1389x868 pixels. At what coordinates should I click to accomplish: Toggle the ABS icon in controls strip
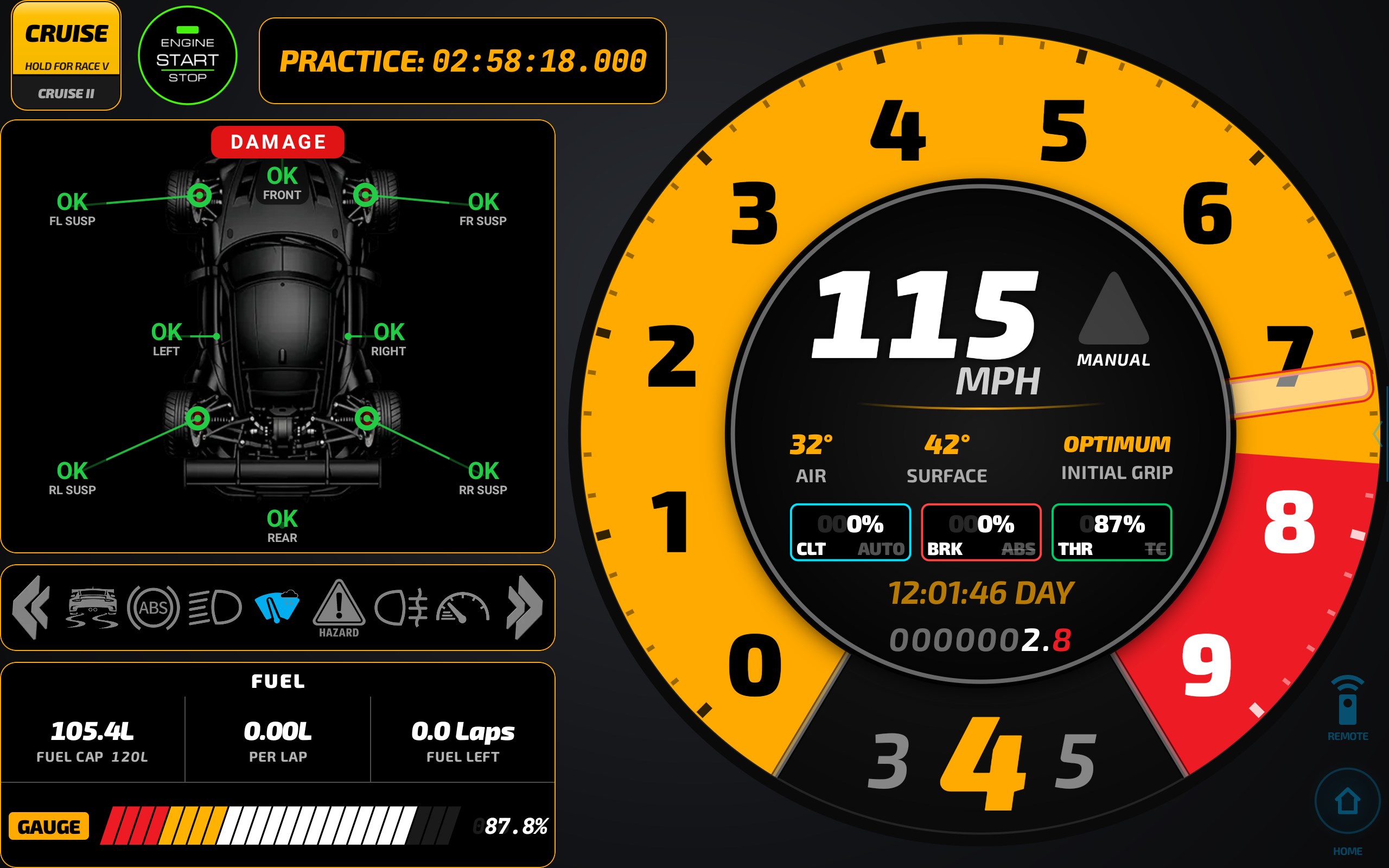click(153, 608)
